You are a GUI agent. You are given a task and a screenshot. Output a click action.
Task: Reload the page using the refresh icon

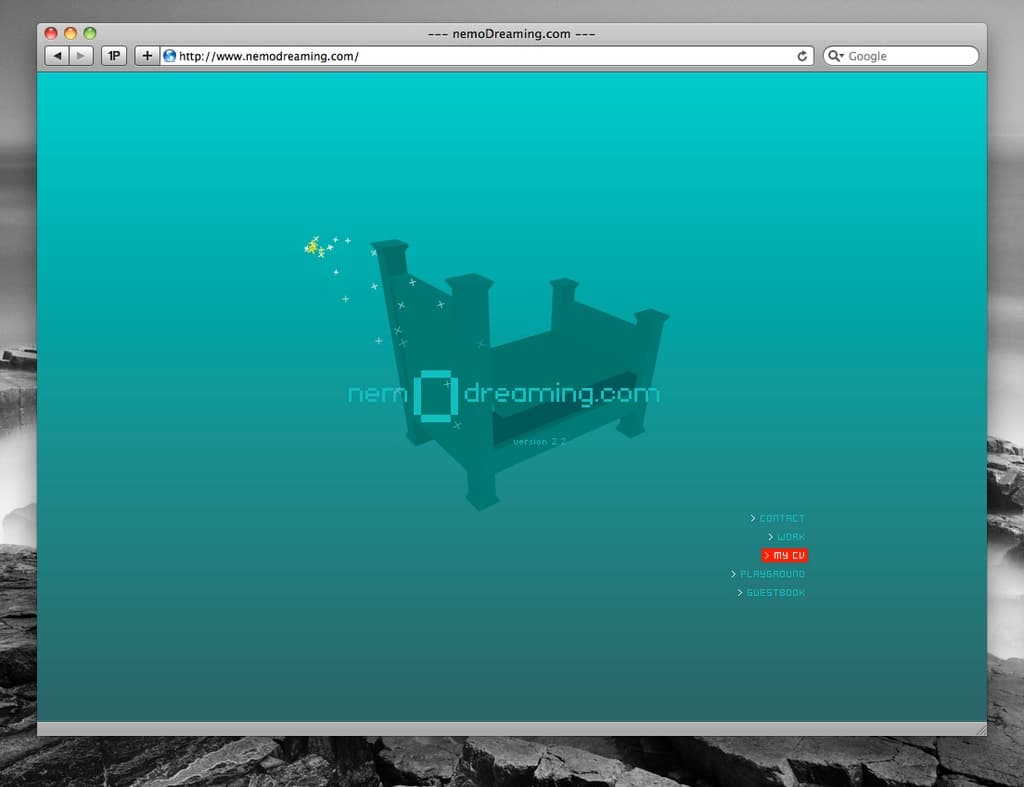[x=802, y=56]
